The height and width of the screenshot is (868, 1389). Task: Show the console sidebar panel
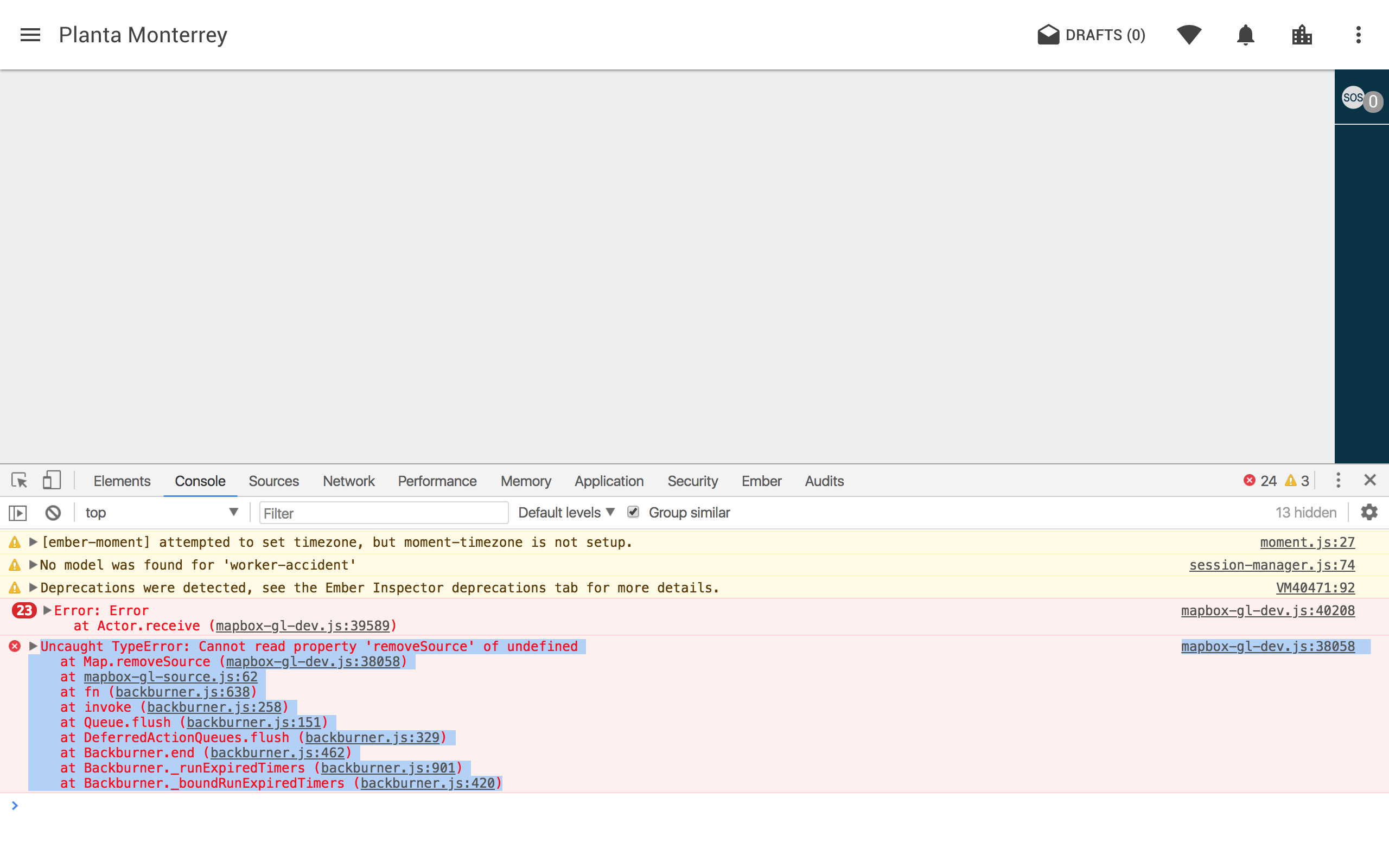(x=18, y=513)
